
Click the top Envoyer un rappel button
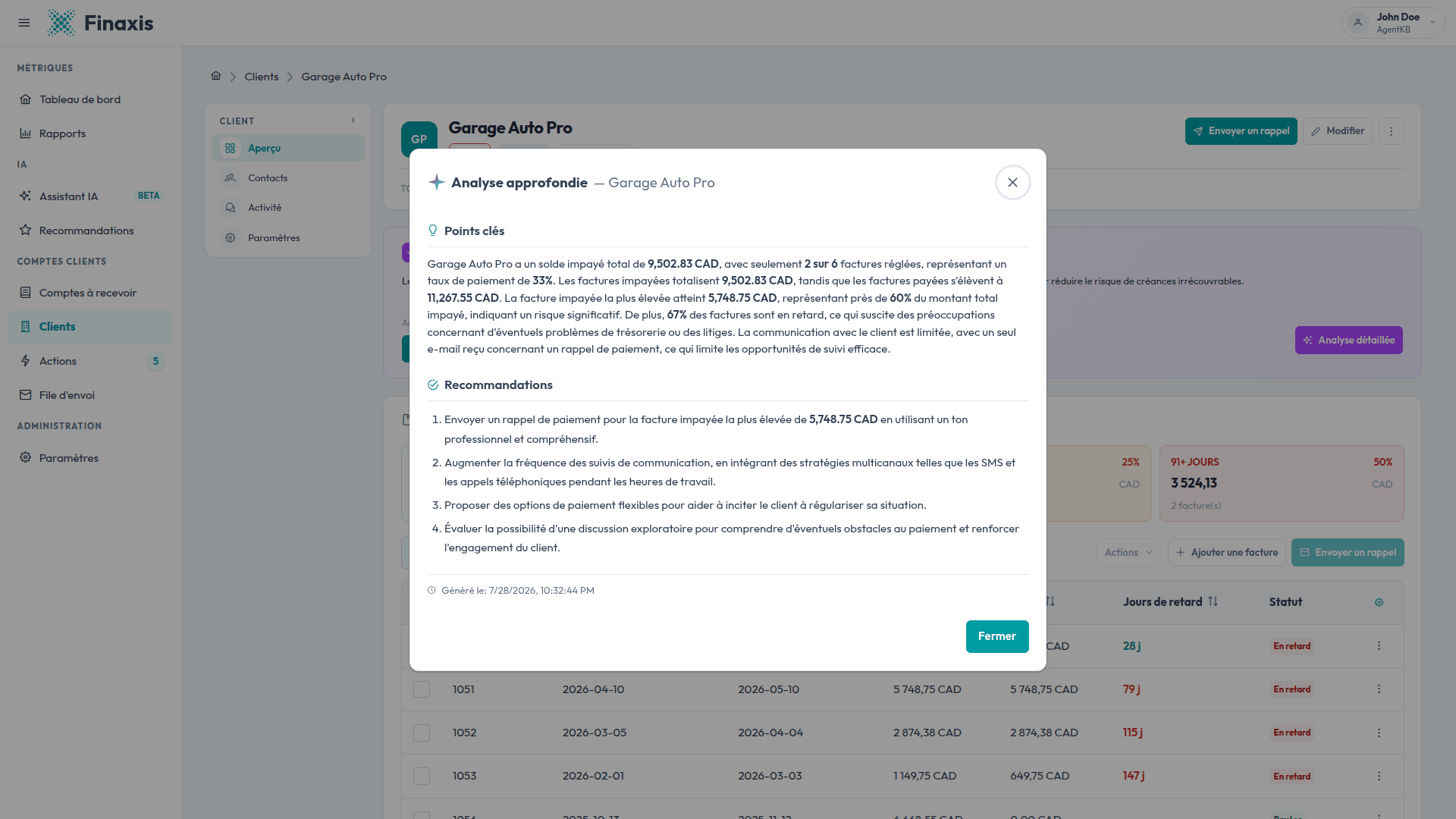[x=1241, y=131]
